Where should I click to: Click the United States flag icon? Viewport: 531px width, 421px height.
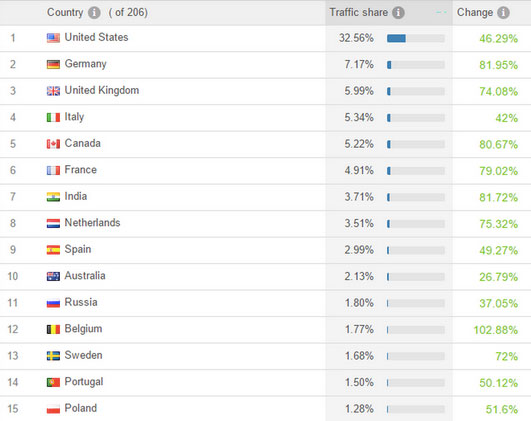point(53,38)
